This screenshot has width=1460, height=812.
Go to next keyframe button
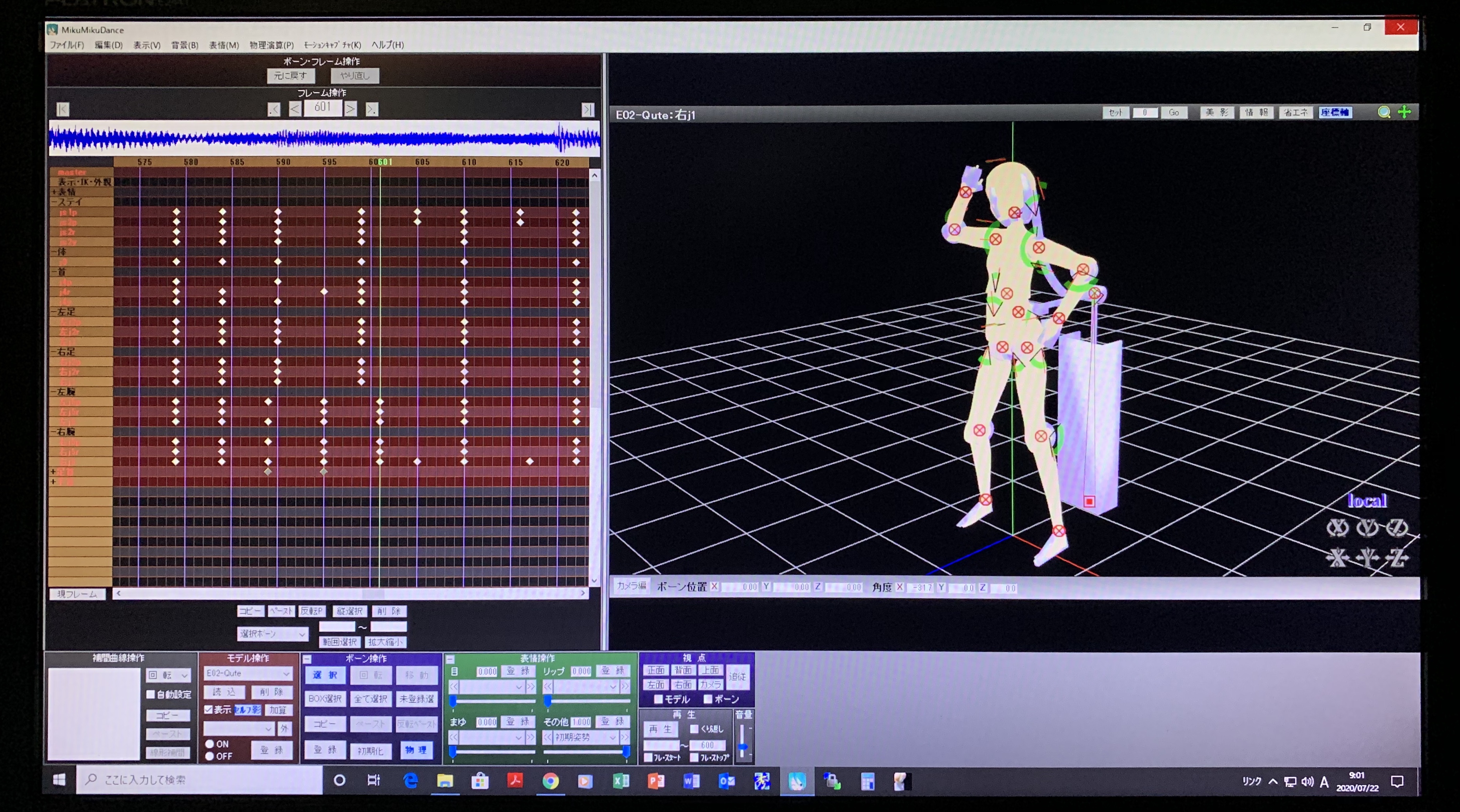tap(372, 109)
